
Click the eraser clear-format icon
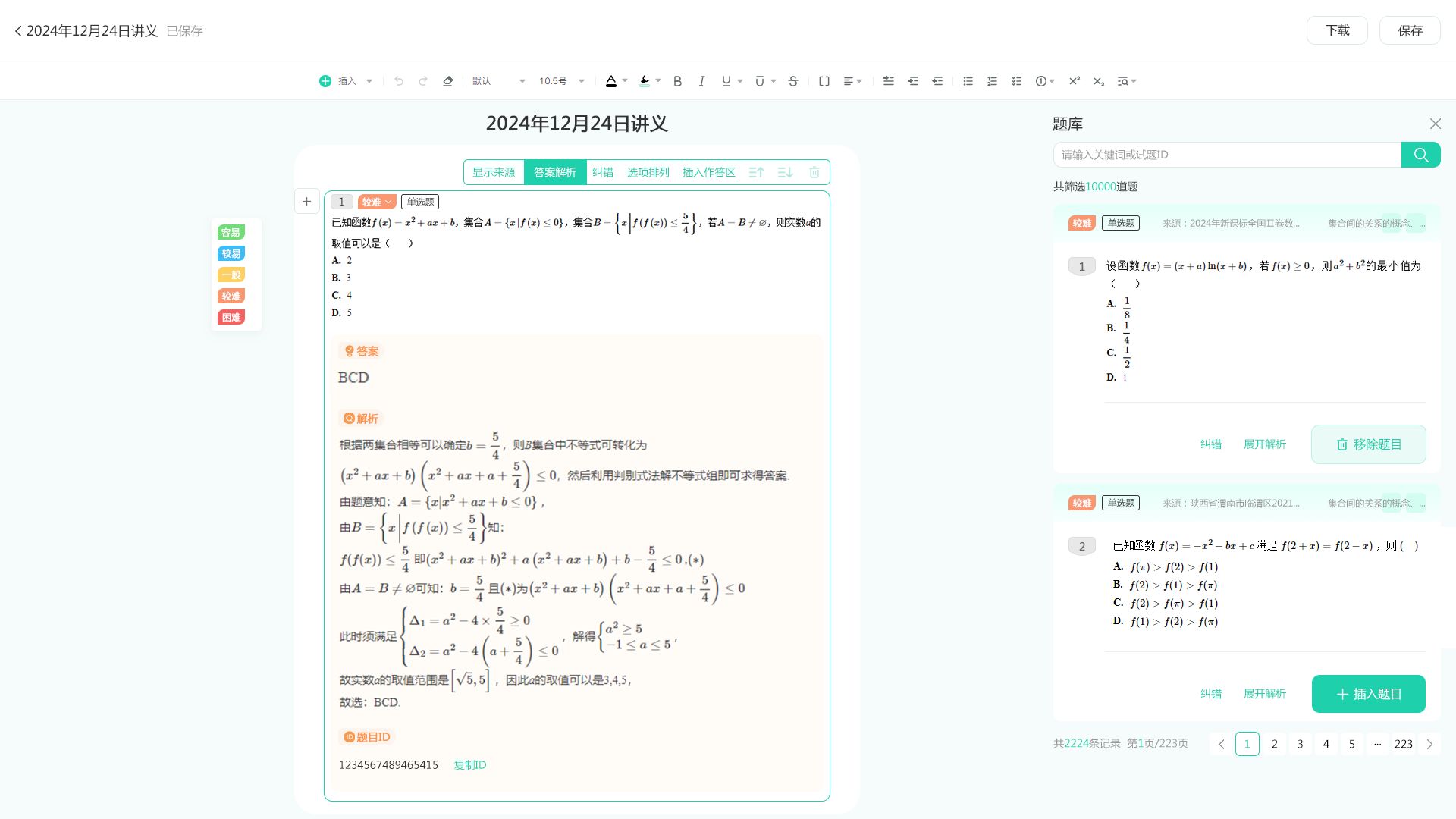click(x=447, y=81)
